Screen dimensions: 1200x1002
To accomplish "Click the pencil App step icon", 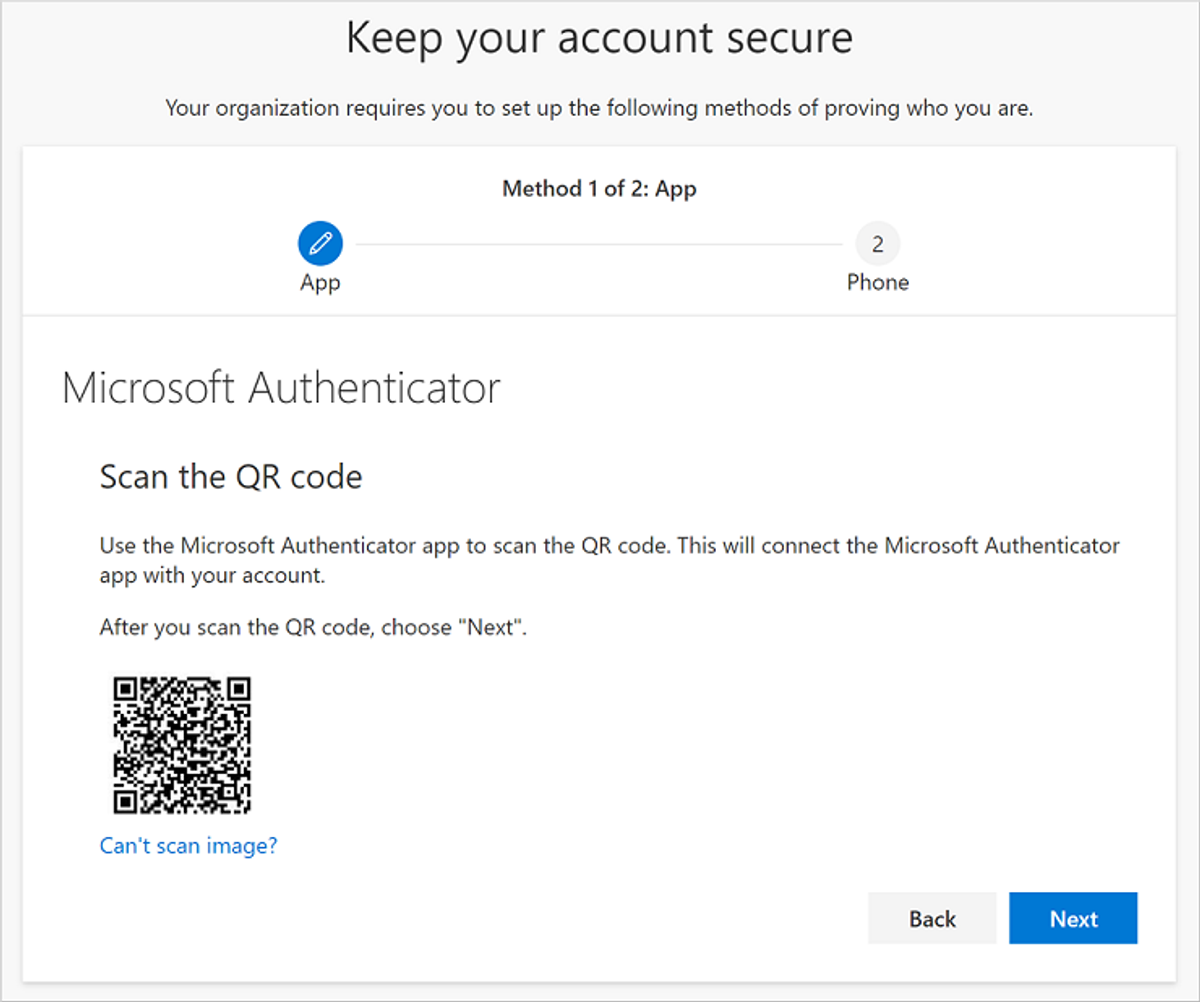I will pyautogui.click(x=320, y=243).
